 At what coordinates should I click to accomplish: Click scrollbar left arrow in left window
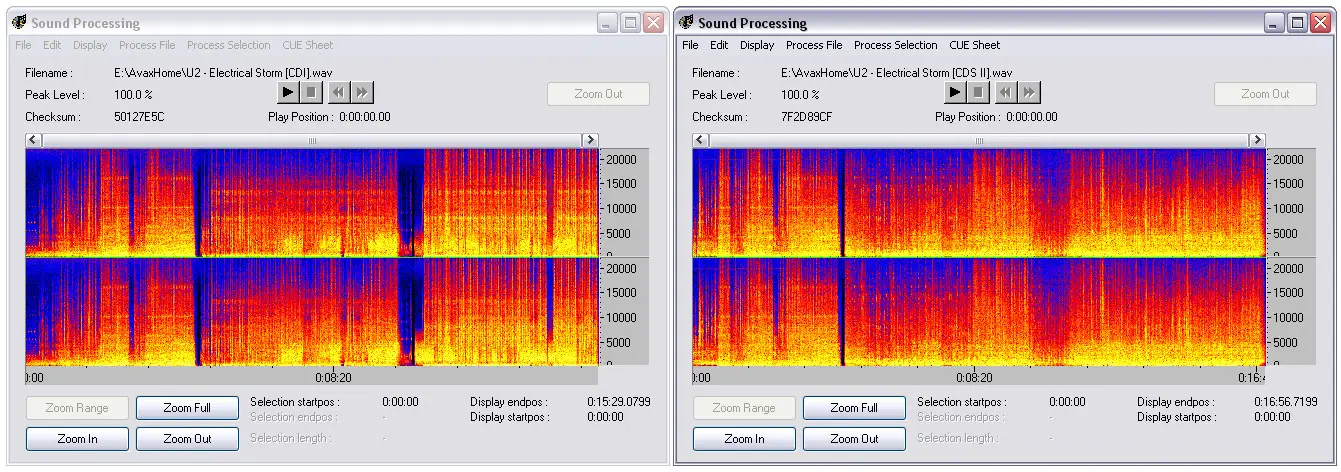pyautogui.click(x=33, y=140)
